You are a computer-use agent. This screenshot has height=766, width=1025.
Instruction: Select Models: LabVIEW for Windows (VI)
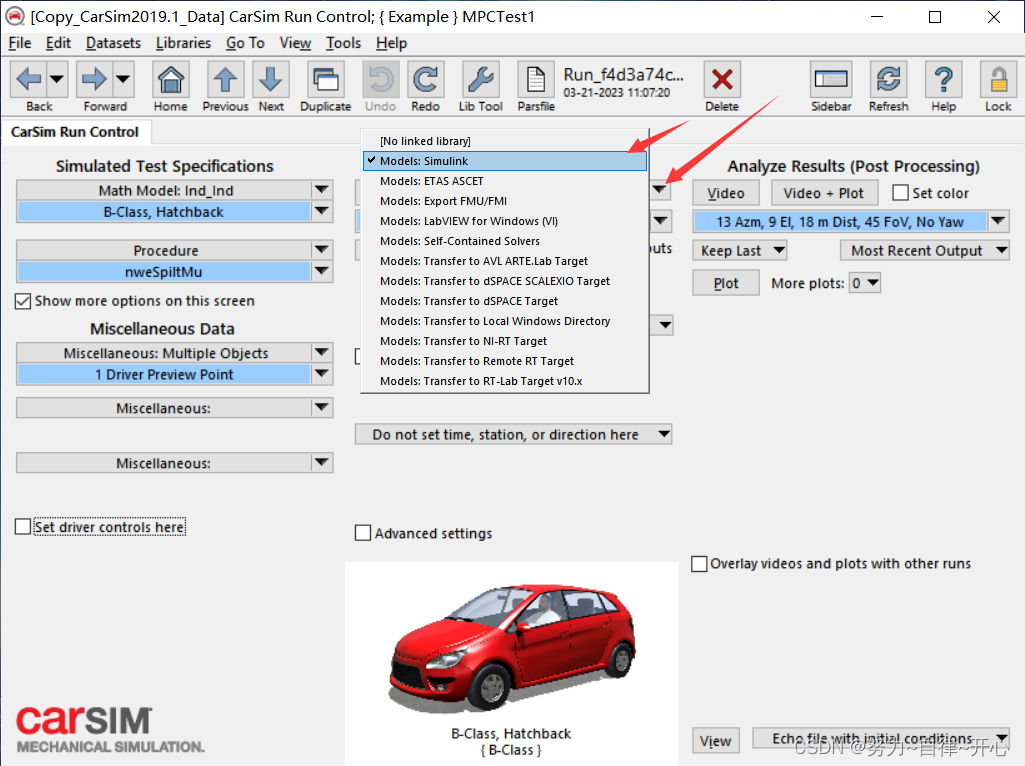coord(505,221)
